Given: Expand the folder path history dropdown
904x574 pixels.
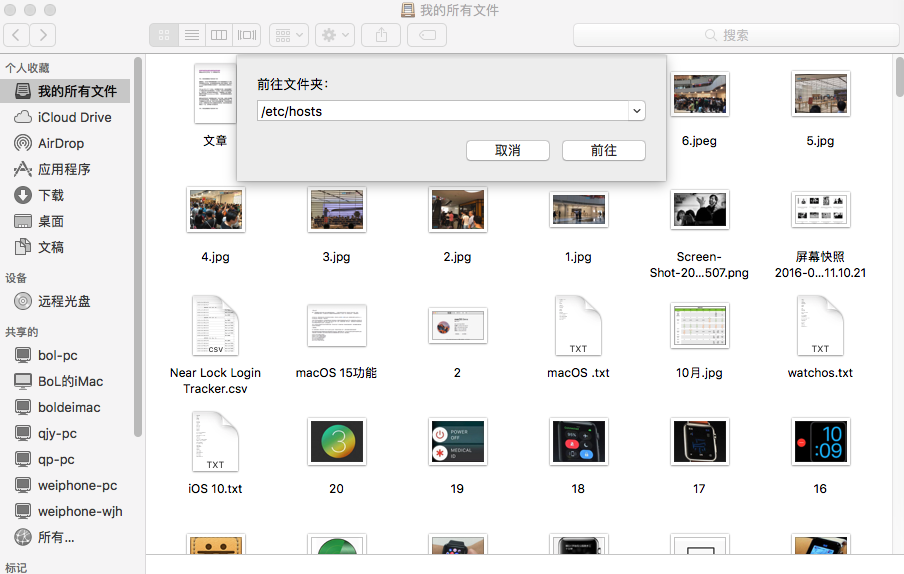Looking at the screenshot, I should point(636,111).
